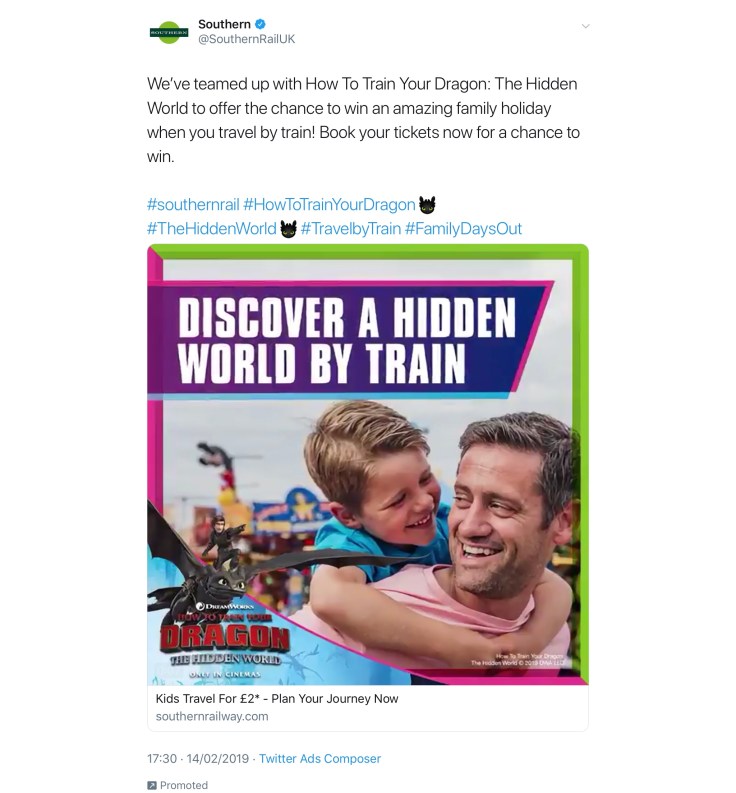736x793 pixels.
Task: Open the #TravelbyTrain hashtag
Action: click(x=351, y=229)
